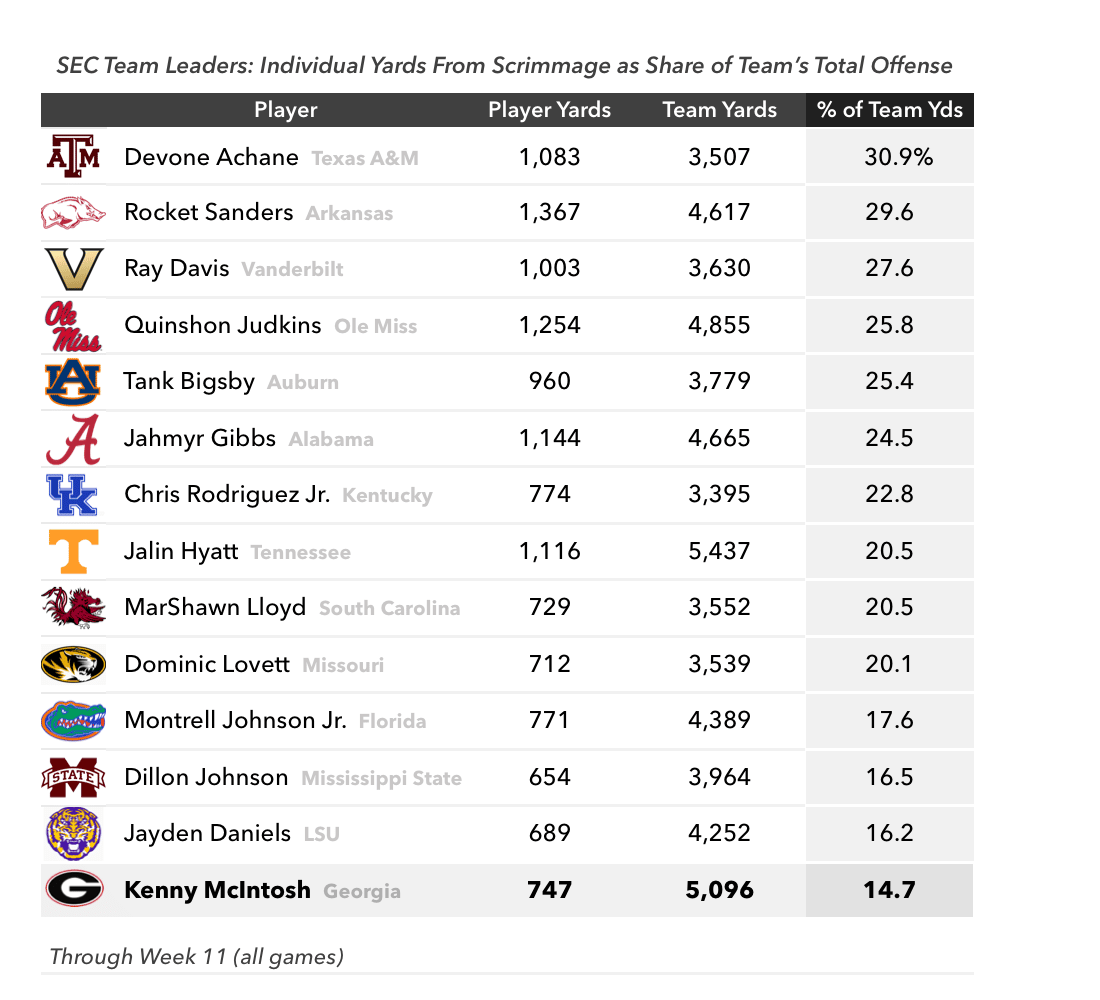
Task: Select the Kentucky UK logo
Action: (72, 495)
